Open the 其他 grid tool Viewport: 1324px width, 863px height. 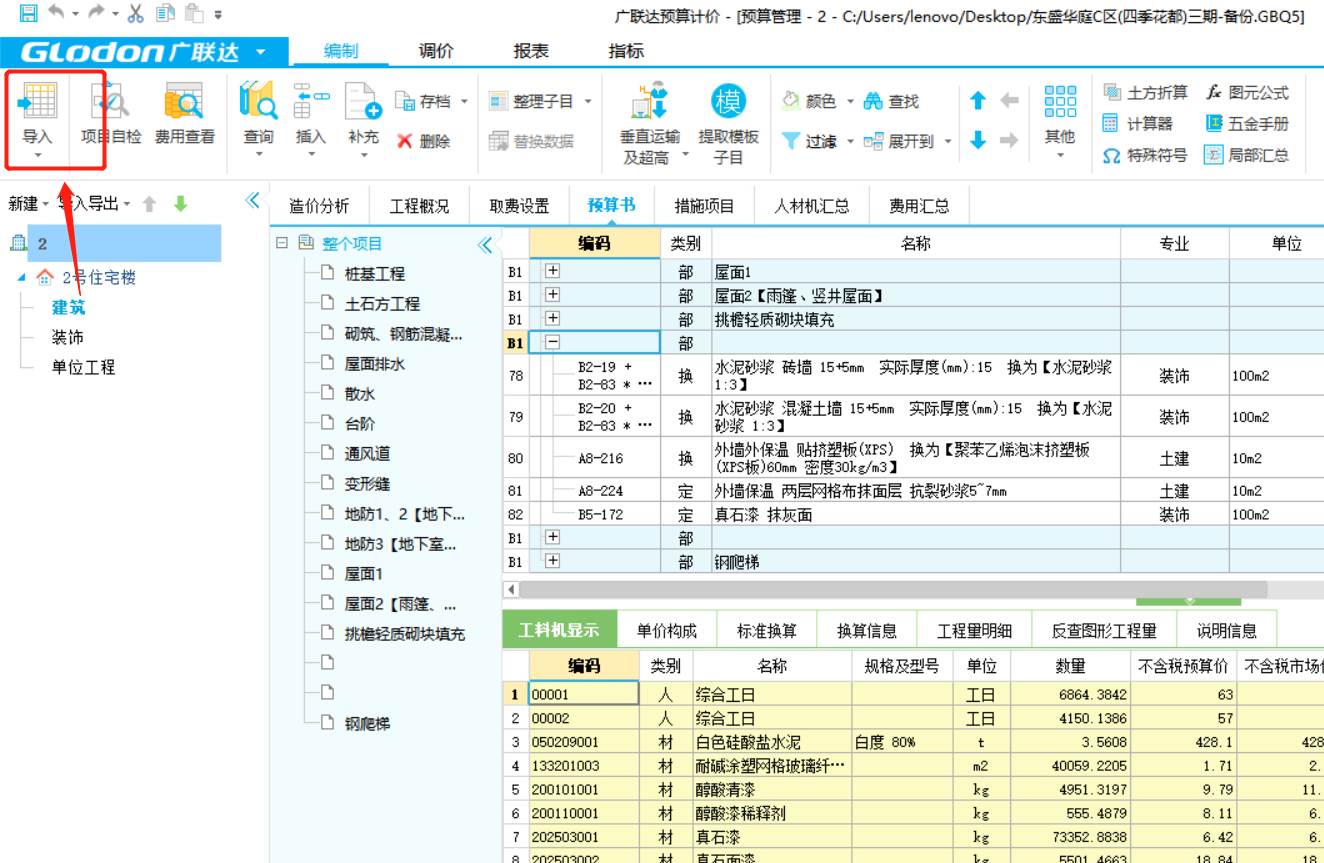(1060, 120)
